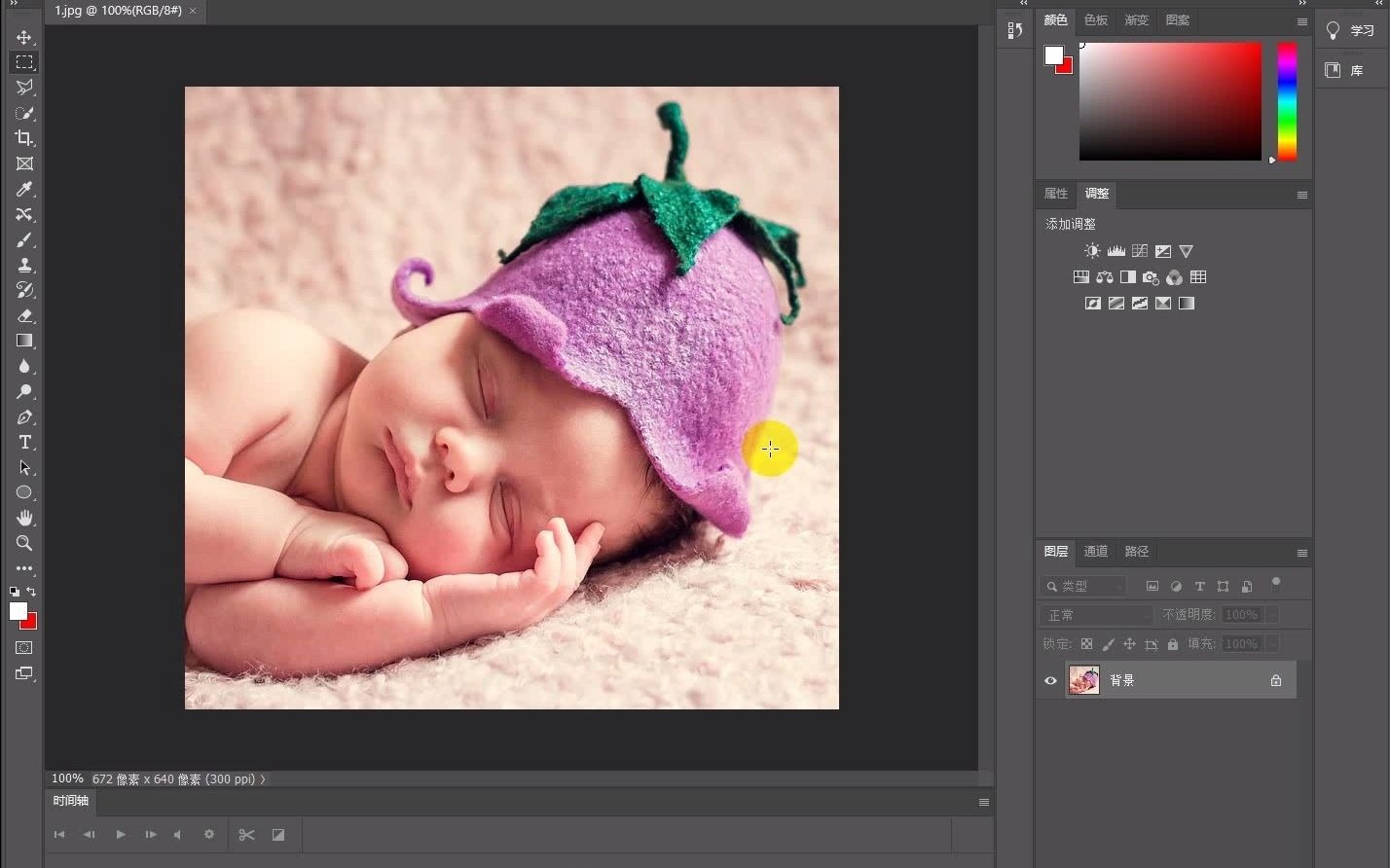Select the Zoom tool
The width and height of the screenshot is (1390, 868).
point(24,543)
